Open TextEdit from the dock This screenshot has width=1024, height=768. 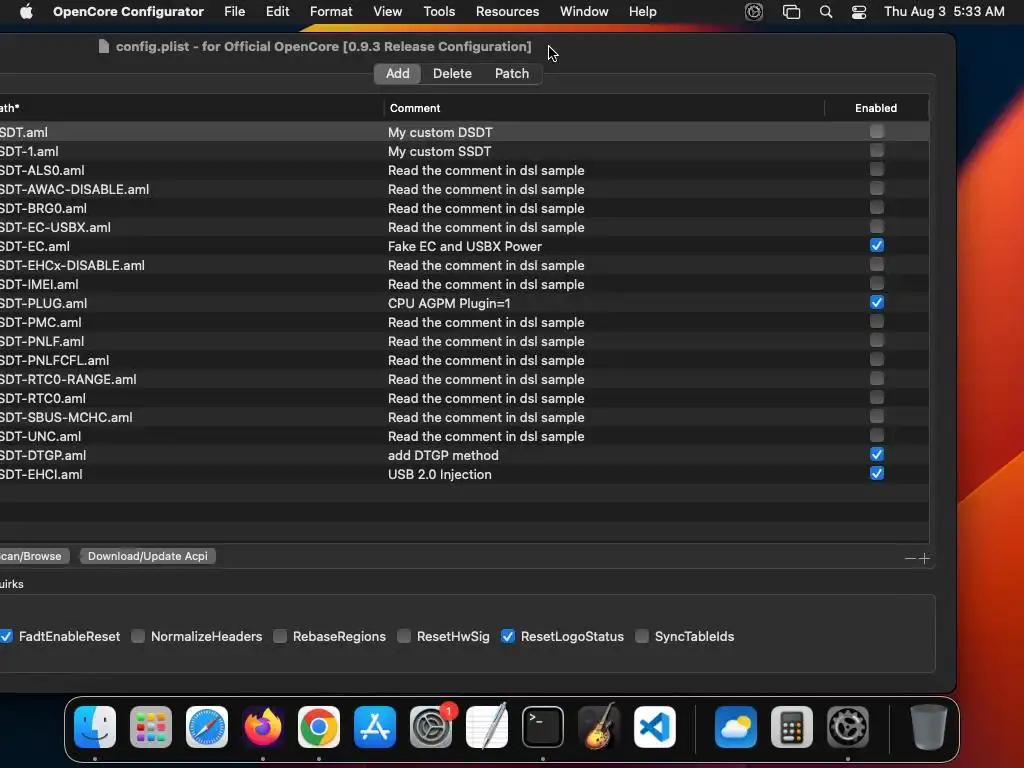tap(487, 727)
